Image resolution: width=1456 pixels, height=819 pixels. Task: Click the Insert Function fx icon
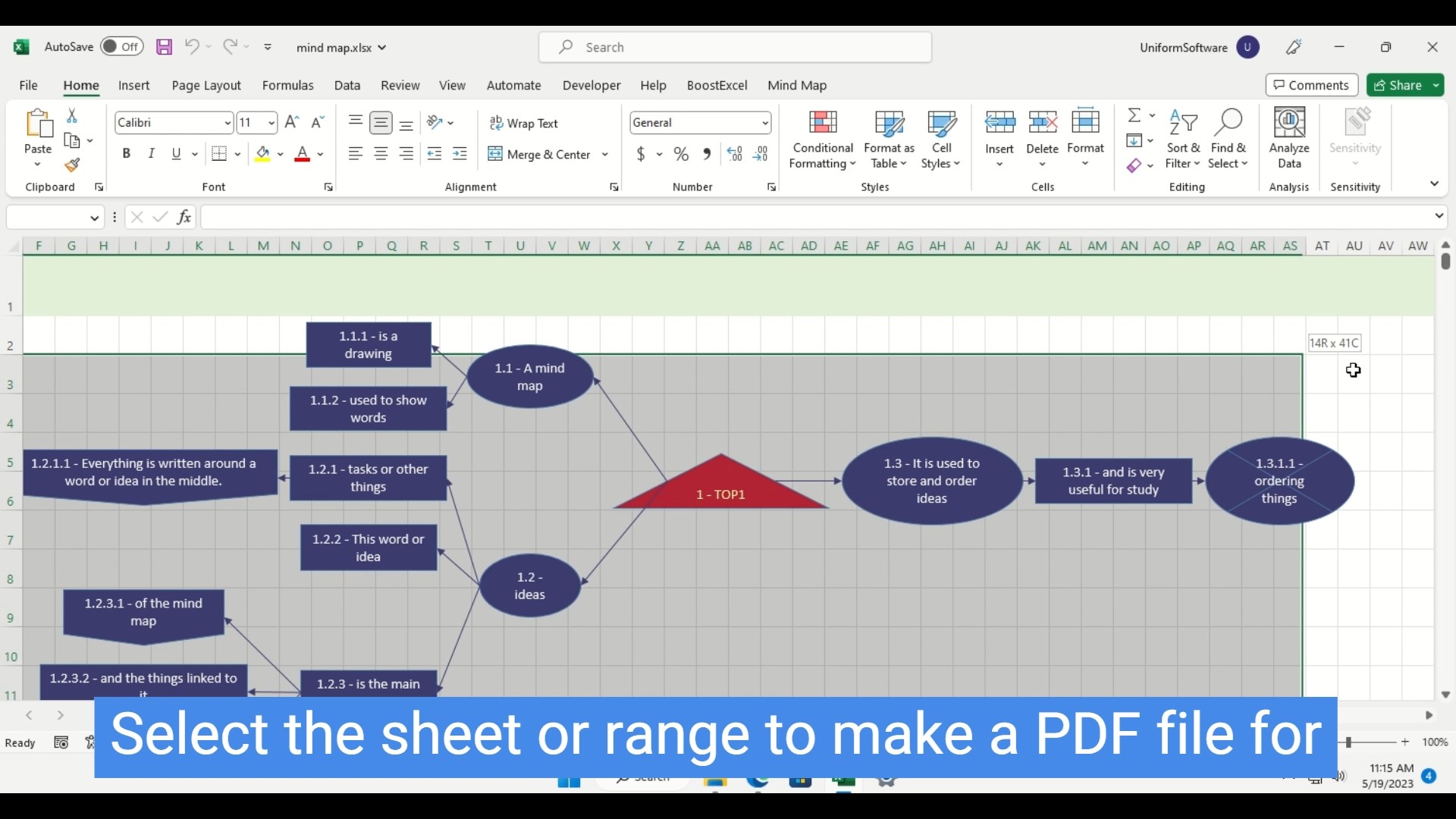pyautogui.click(x=184, y=218)
